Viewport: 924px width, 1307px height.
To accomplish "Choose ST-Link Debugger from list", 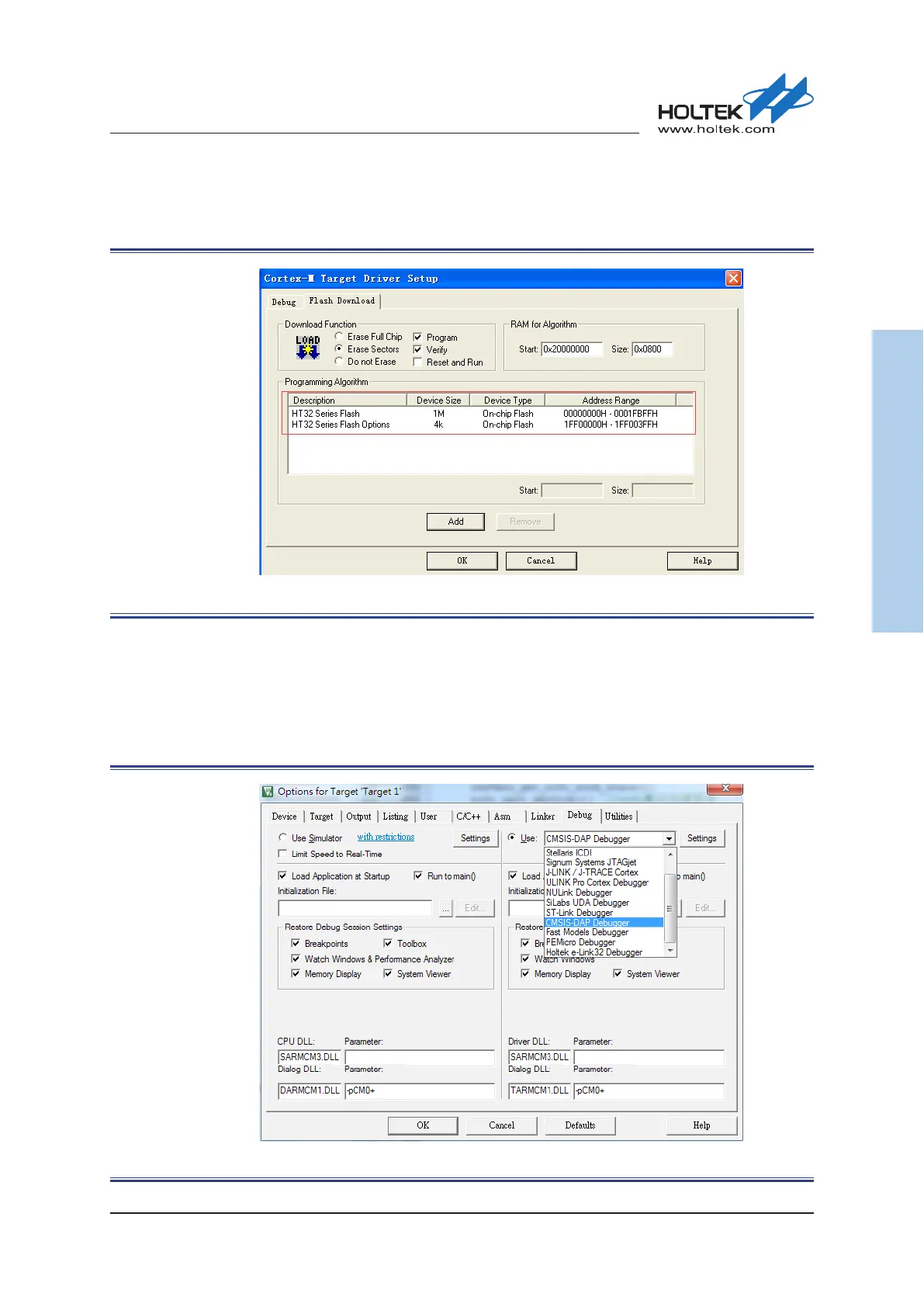I will (604, 913).
